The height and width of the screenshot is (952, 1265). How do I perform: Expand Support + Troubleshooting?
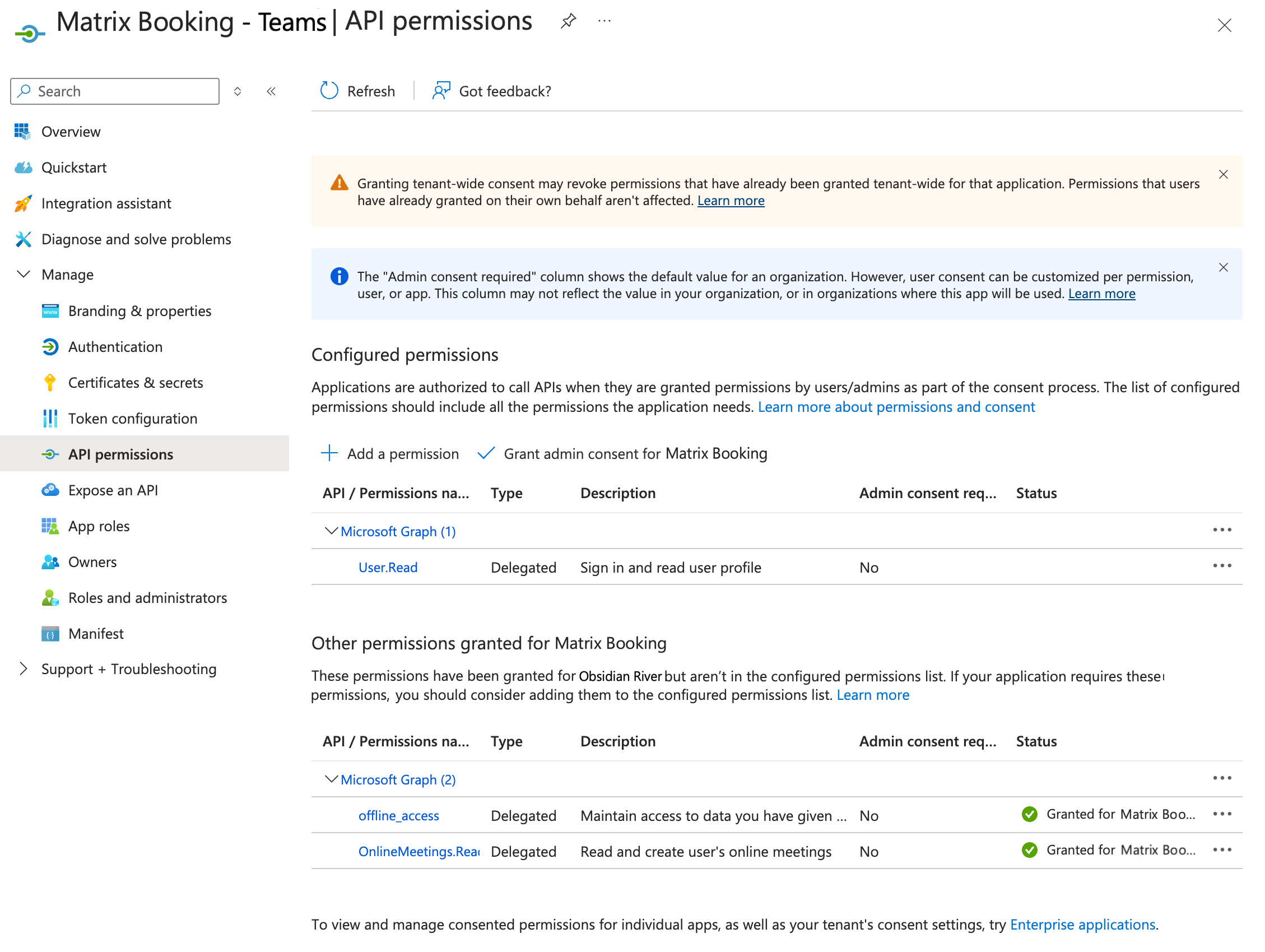click(23, 668)
